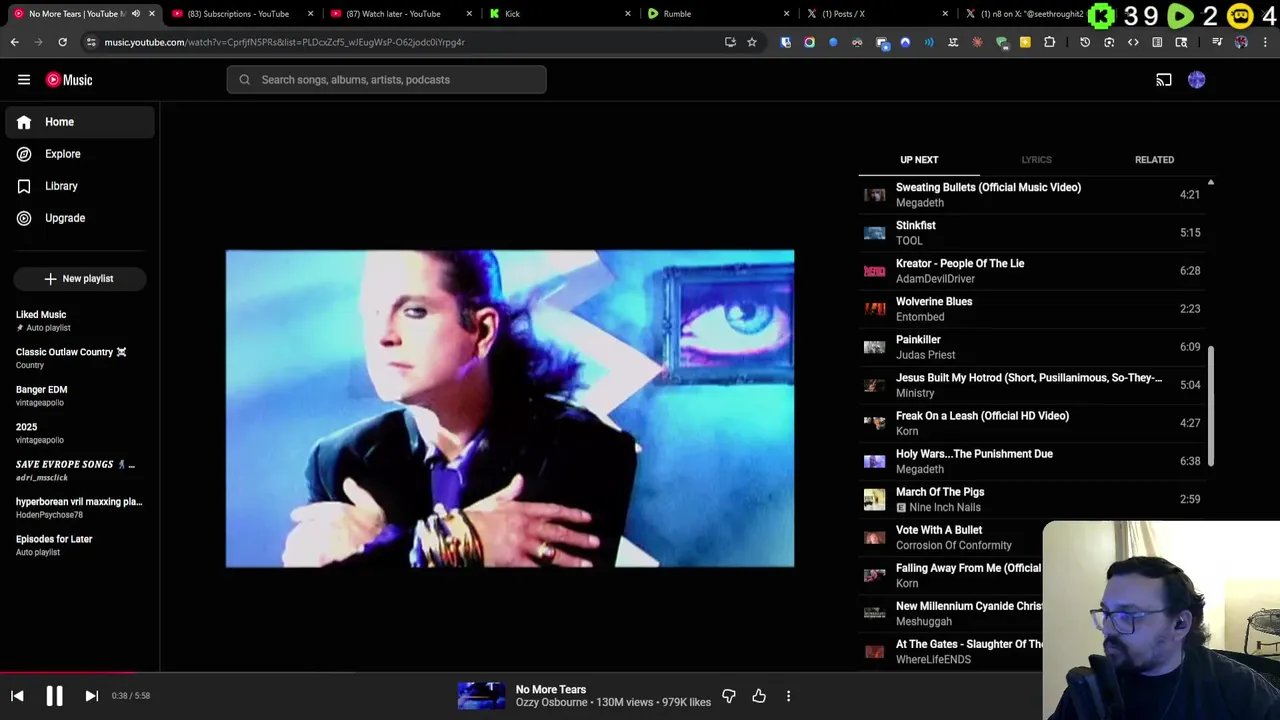Go to Home in sidebar
Viewport: 1280px width, 720px height.
click(x=80, y=122)
